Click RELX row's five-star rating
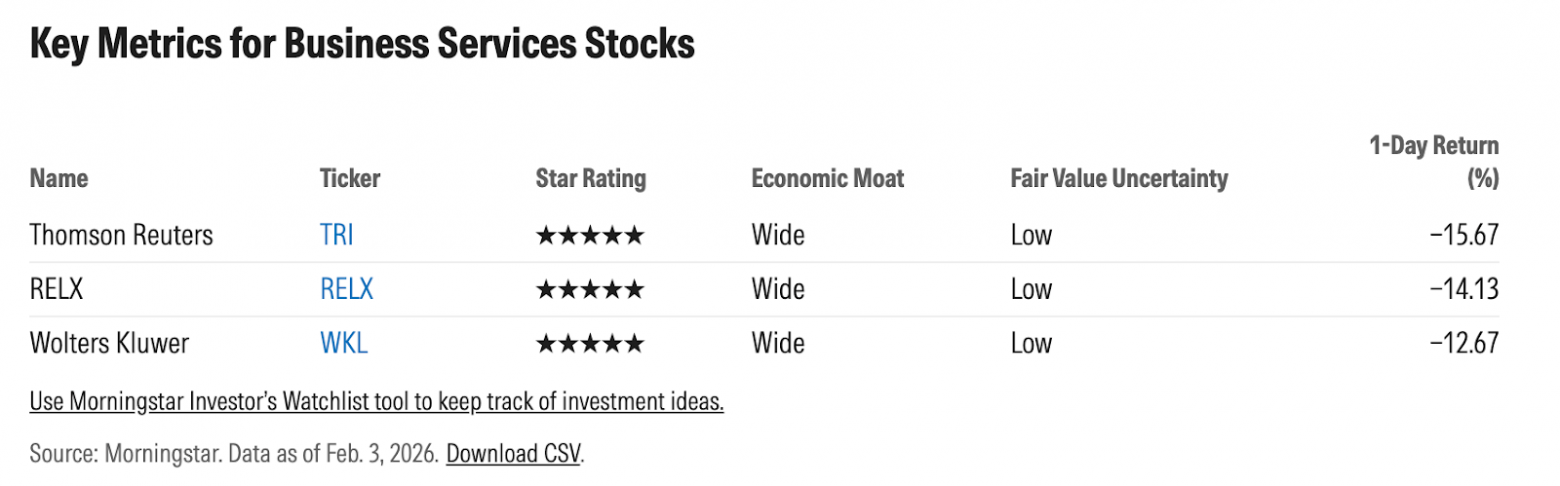The image size is (1560, 486). tap(590, 290)
